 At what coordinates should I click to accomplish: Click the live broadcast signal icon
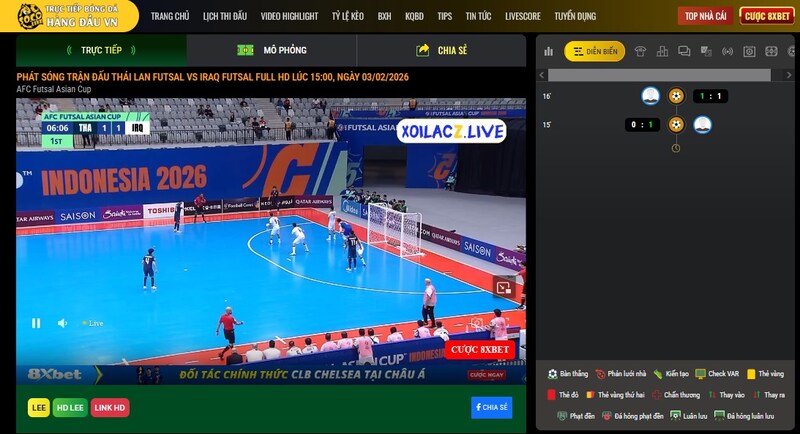(727, 51)
